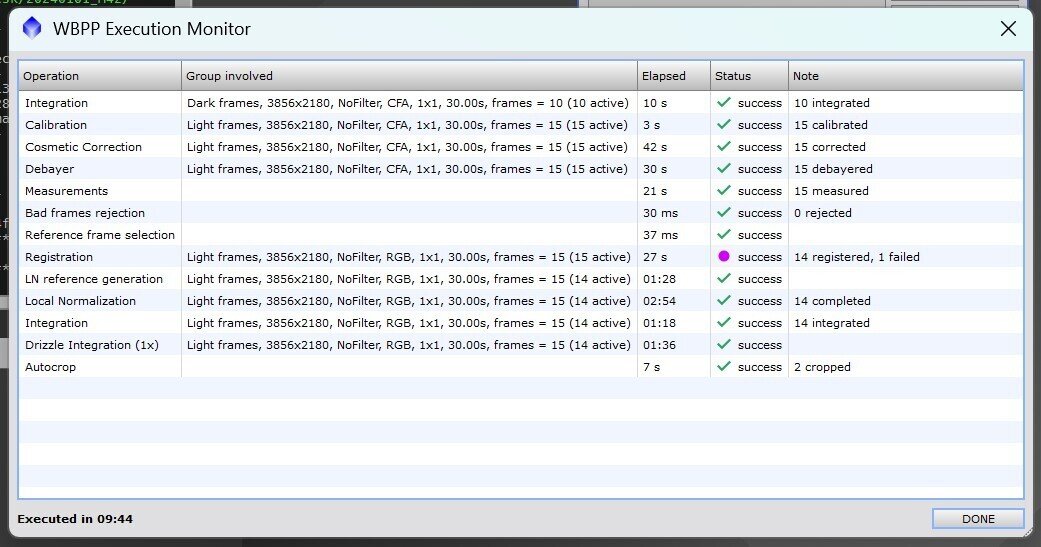Click the green checkmark in LN reference generation row
This screenshot has width=1041, height=547.
[x=724, y=278]
